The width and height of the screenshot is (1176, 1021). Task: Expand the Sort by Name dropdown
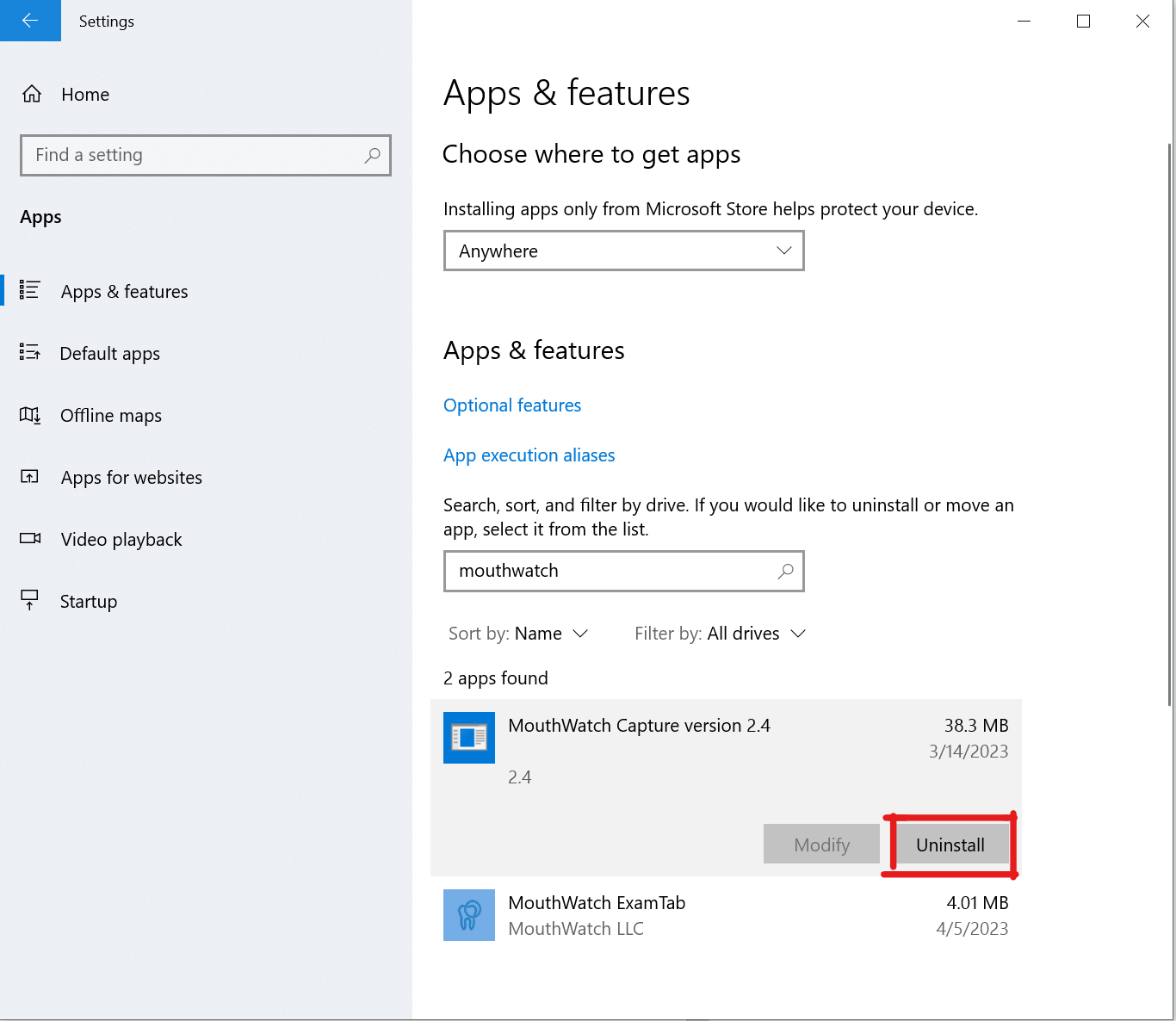(518, 634)
